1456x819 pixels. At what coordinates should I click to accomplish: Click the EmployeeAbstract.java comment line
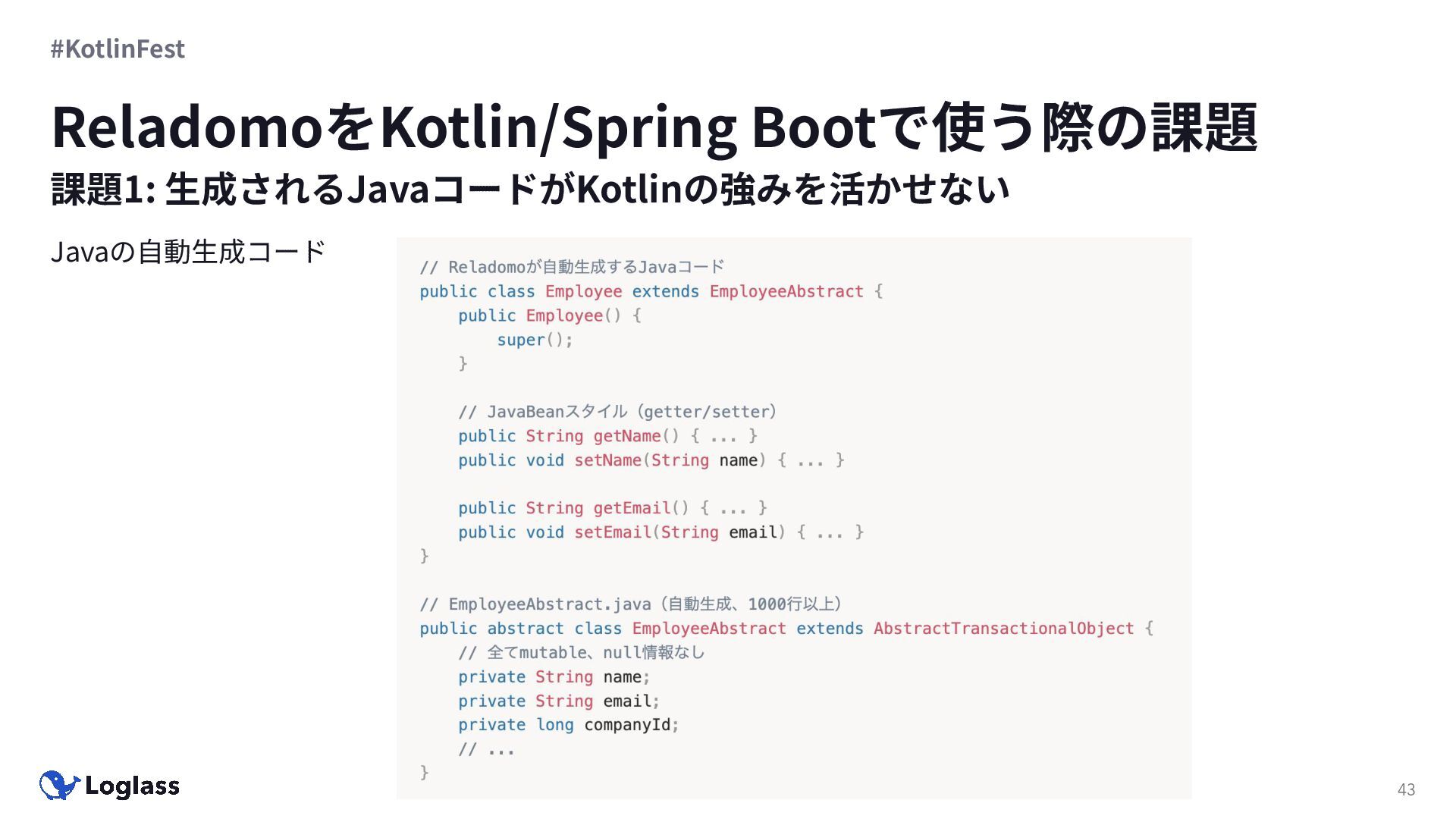629,604
